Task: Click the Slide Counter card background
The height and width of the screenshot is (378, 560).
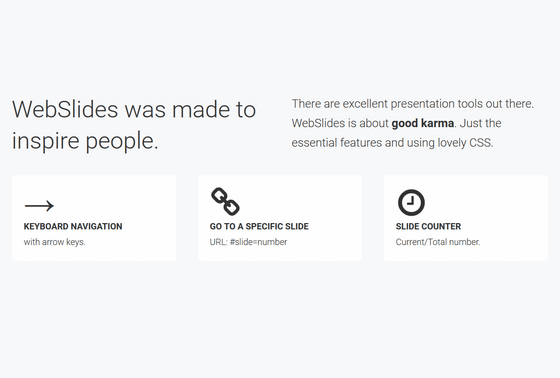Action: pyautogui.click(x=466, y=218)
